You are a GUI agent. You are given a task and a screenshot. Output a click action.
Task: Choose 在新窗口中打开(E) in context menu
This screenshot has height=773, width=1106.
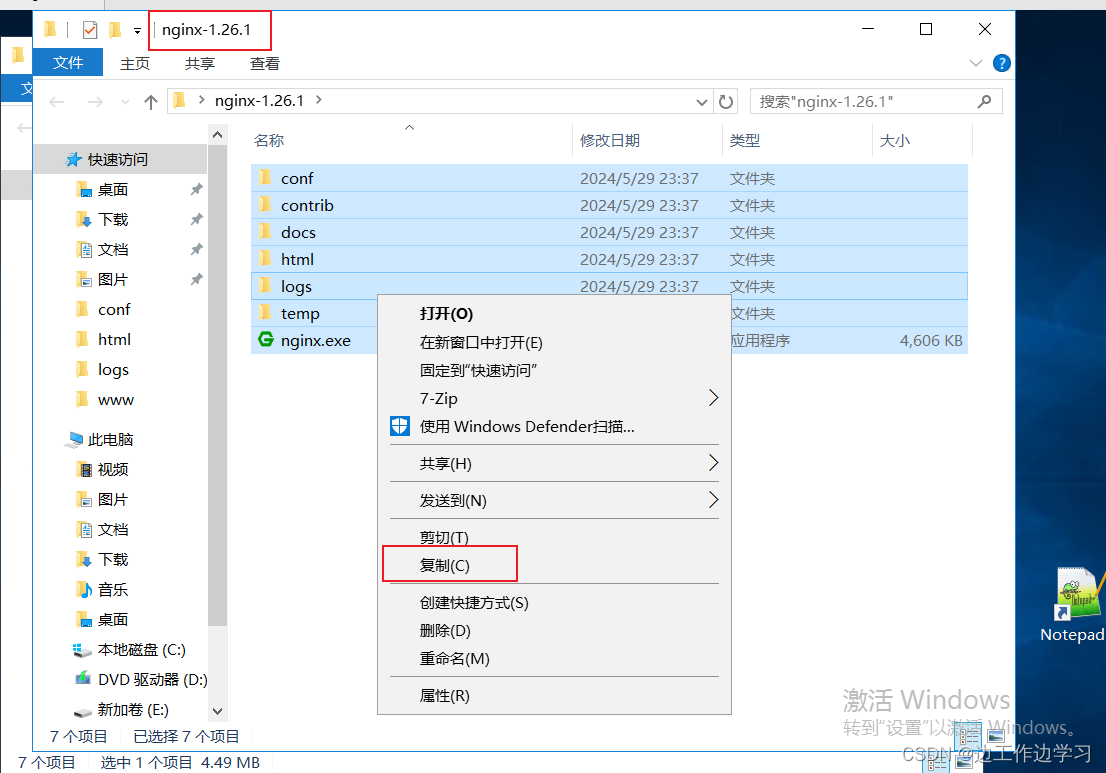554,342
